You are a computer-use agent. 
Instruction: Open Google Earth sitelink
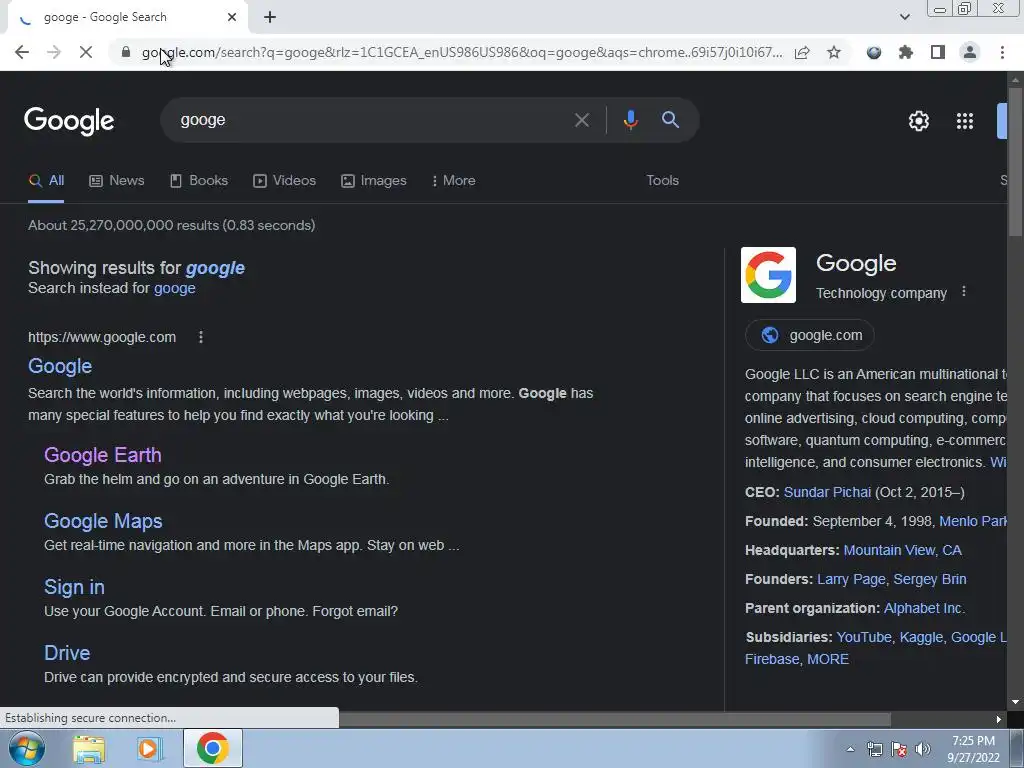coord(103,455)
